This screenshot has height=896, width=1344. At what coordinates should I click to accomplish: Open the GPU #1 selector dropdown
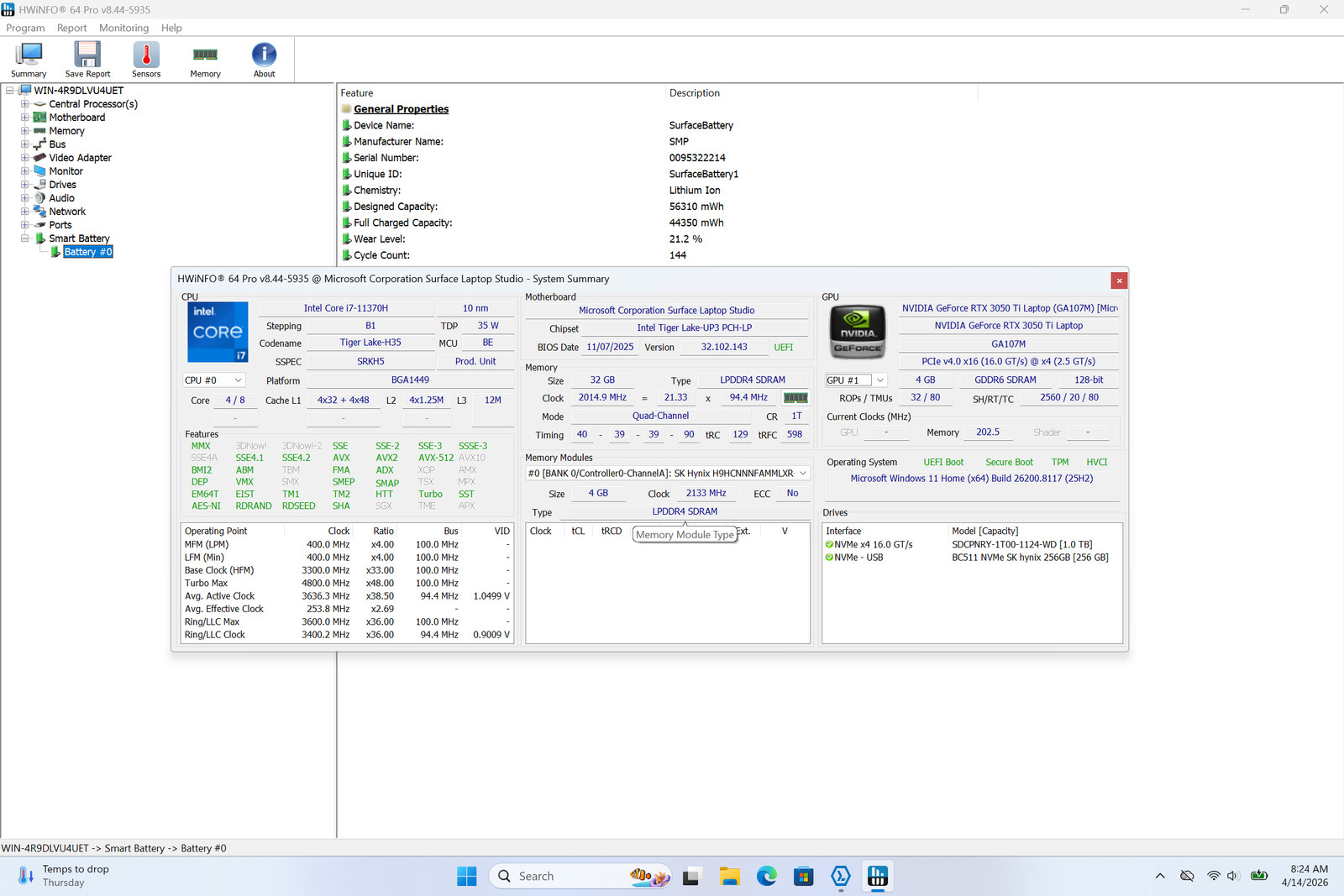[856, 380]
